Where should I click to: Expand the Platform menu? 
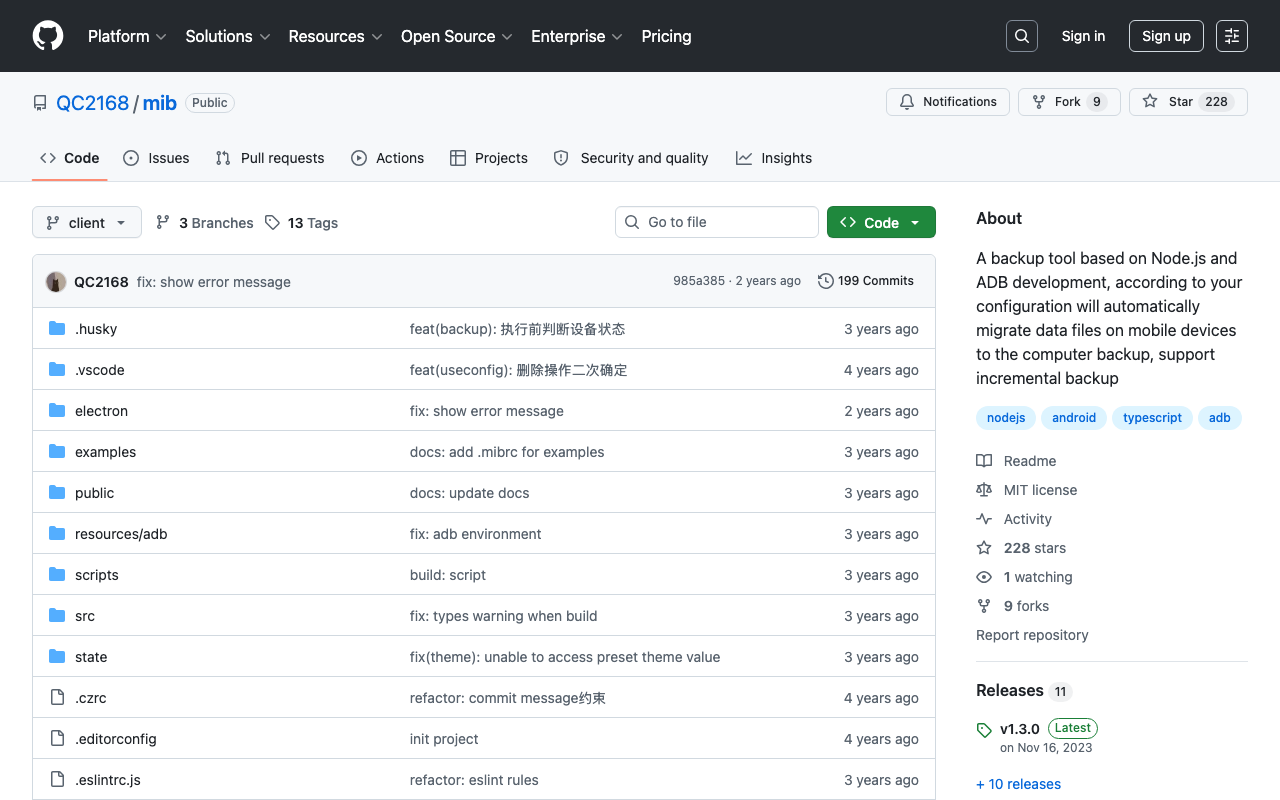(127, 36)
